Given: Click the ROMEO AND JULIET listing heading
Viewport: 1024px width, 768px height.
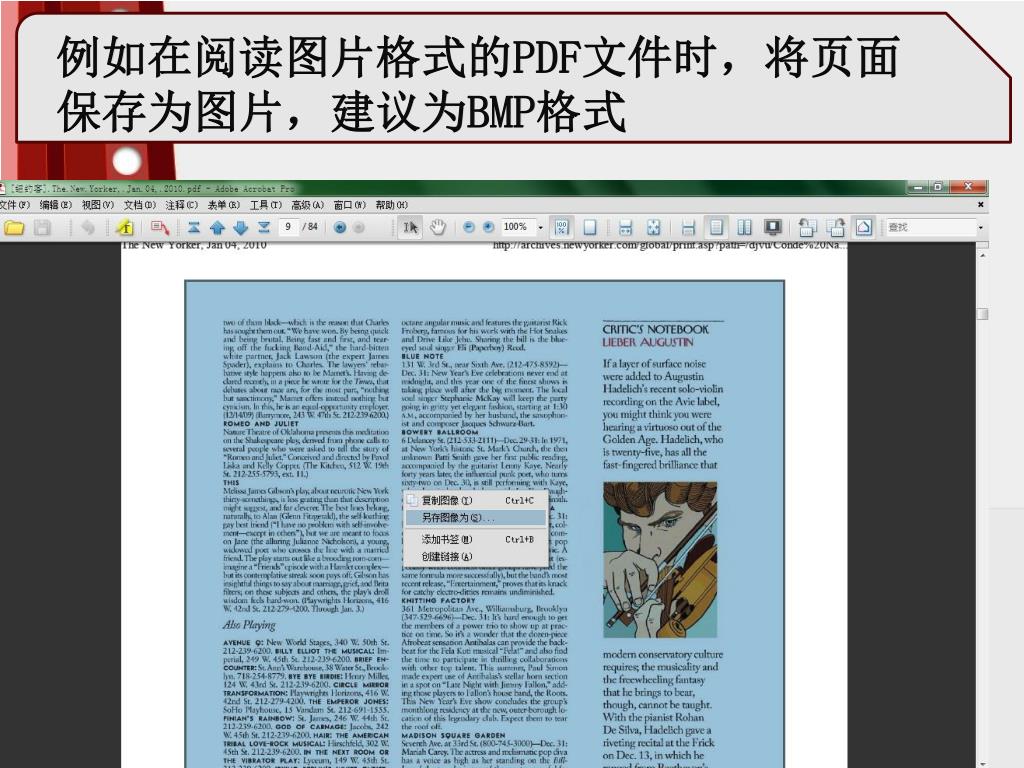Looking at the screenshot, I should [261, 424].
